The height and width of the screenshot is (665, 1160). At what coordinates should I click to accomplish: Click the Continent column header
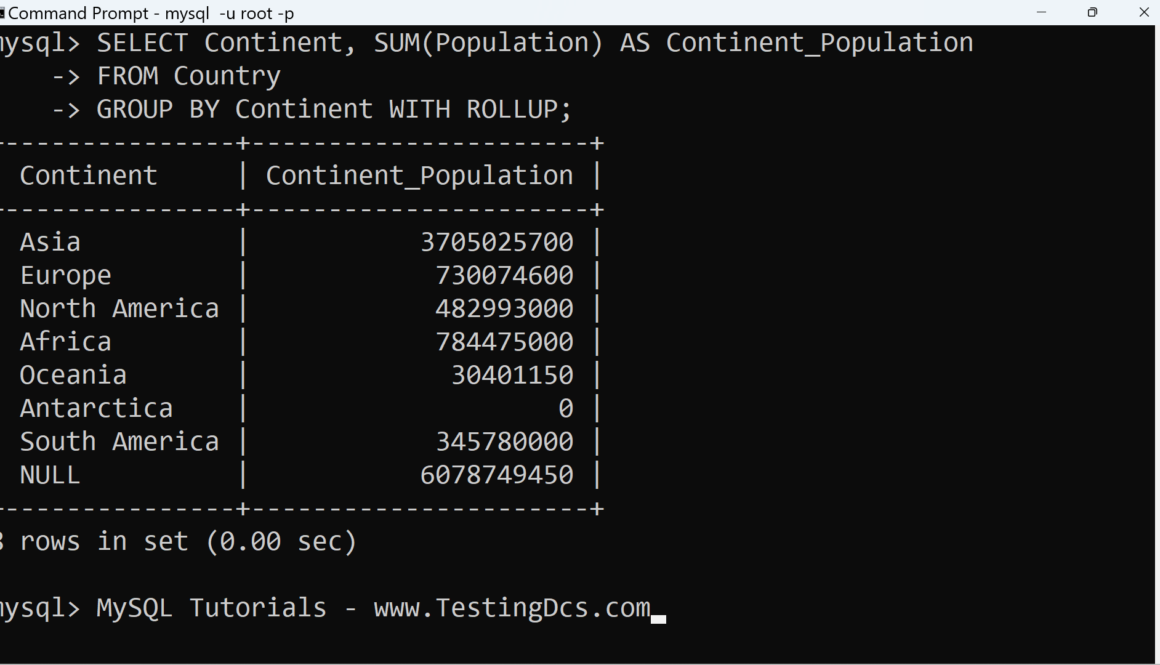(88, 176)
